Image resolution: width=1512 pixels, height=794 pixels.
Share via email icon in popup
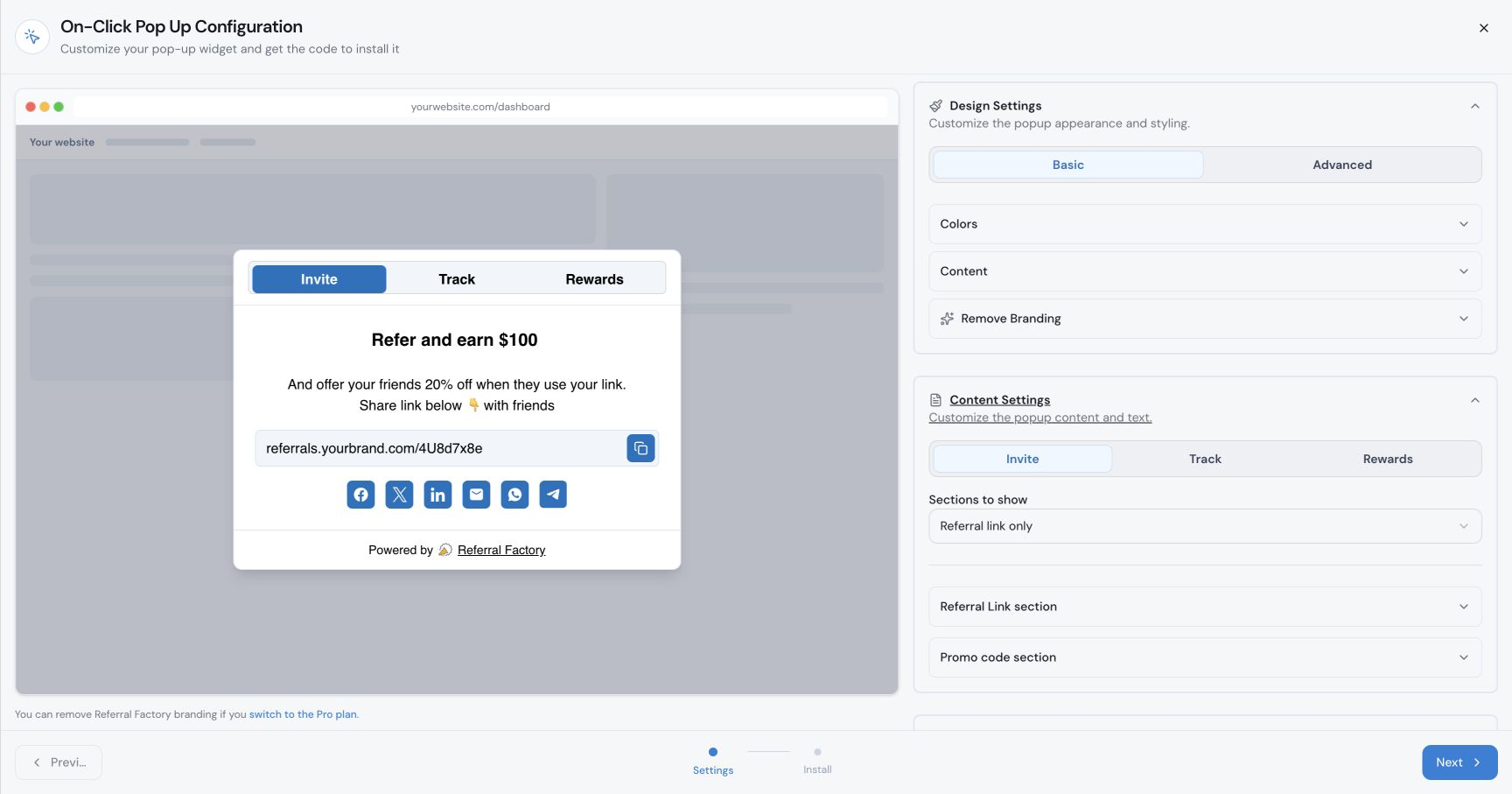pyautogui.click(x=476, y=495)
